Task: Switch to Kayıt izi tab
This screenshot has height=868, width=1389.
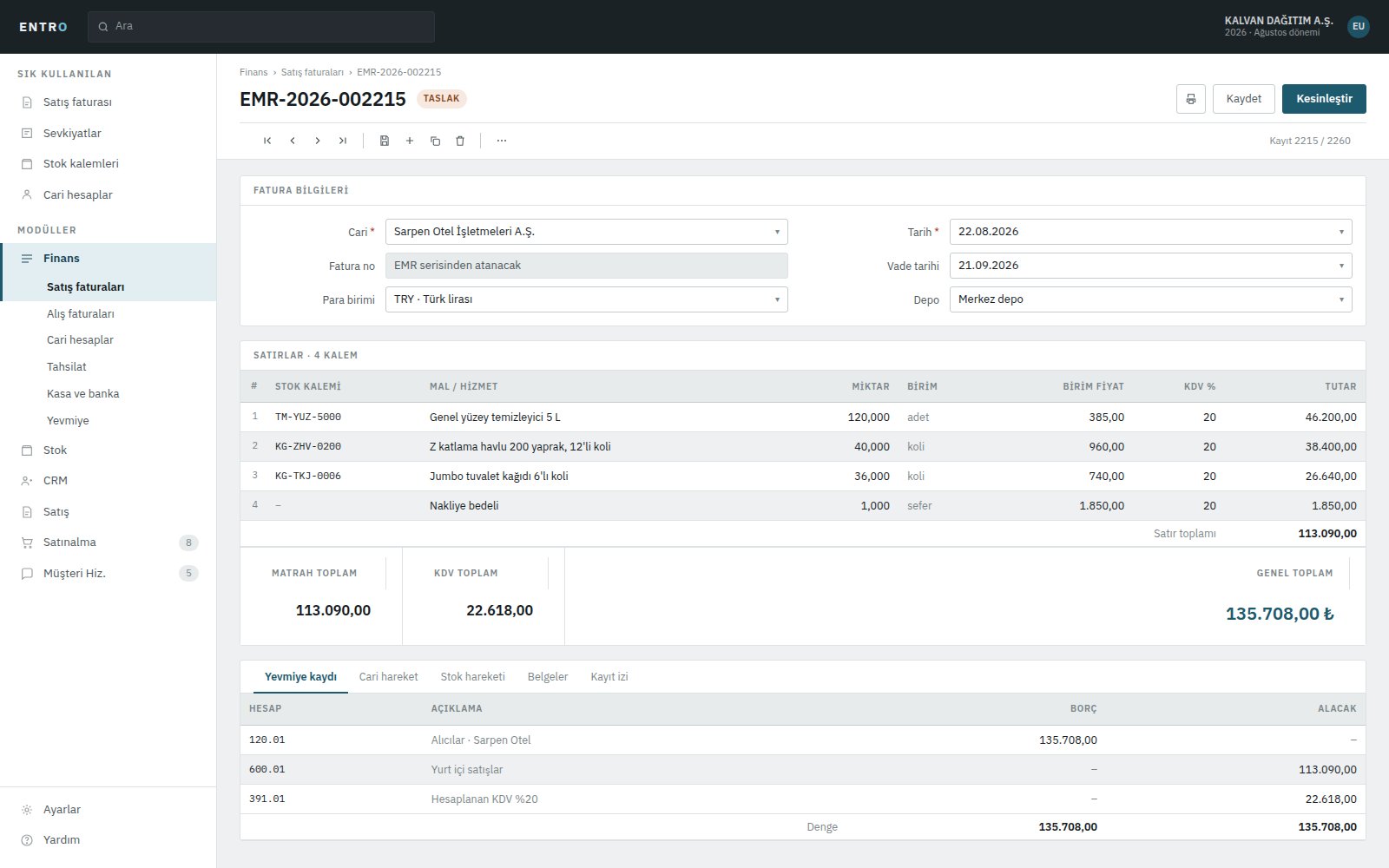Action: [609, 676]
